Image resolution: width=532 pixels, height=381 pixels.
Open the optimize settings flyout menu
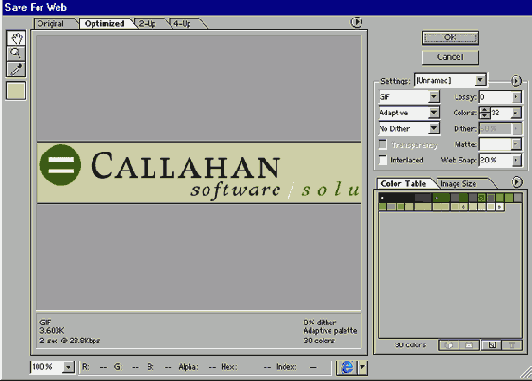coord(516,81)
